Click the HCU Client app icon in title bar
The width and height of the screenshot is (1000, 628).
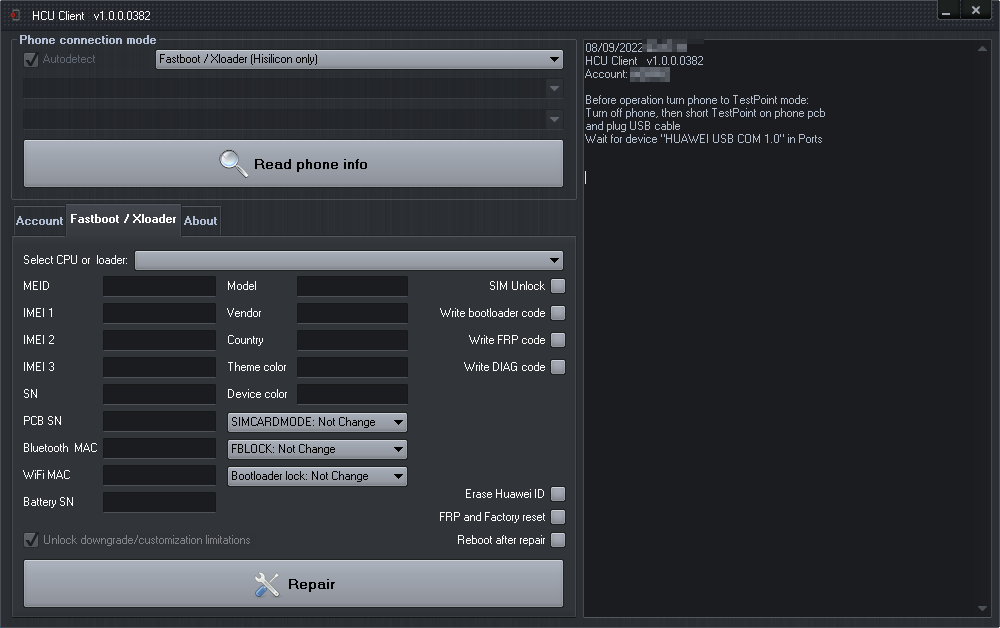[x=15, y=15]
